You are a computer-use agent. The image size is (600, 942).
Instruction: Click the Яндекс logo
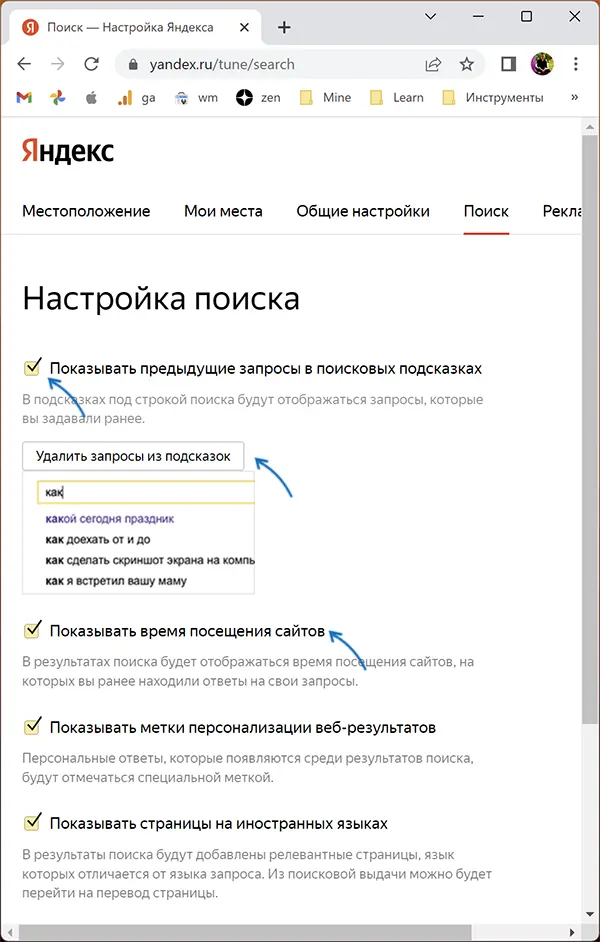point(68,151)
